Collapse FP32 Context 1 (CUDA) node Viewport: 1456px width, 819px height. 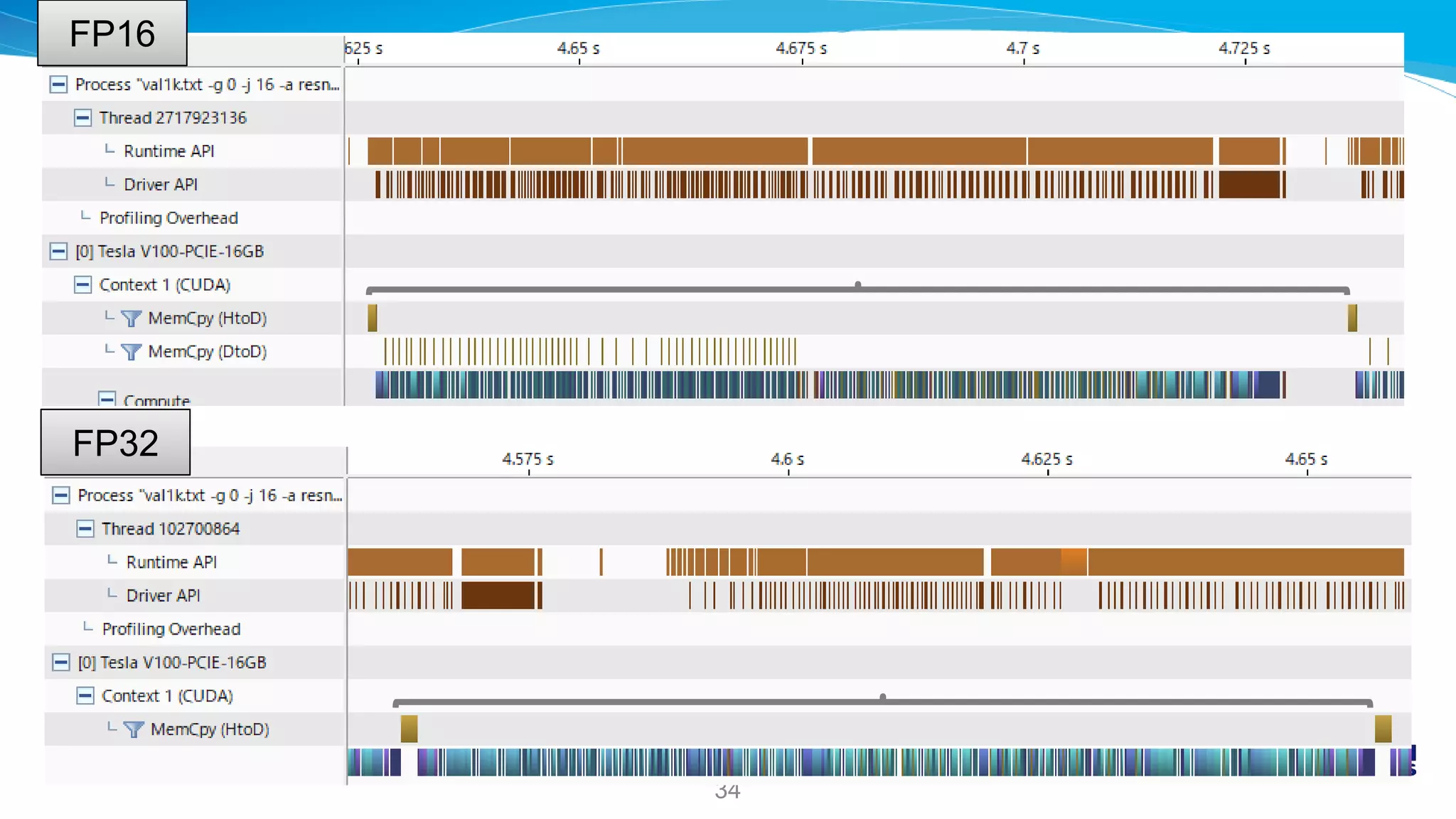point(85,696)
